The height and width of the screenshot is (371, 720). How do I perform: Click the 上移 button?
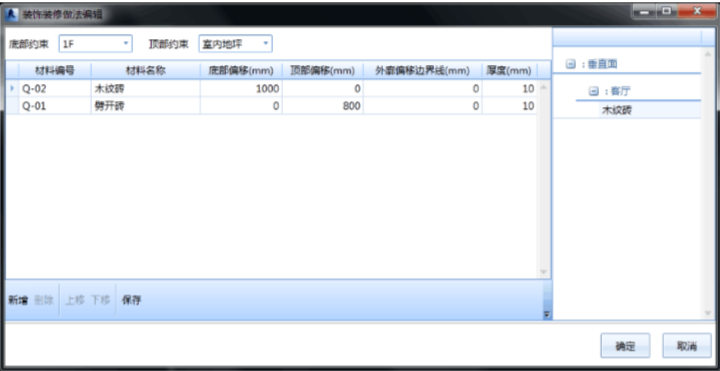tap(74, 300)
